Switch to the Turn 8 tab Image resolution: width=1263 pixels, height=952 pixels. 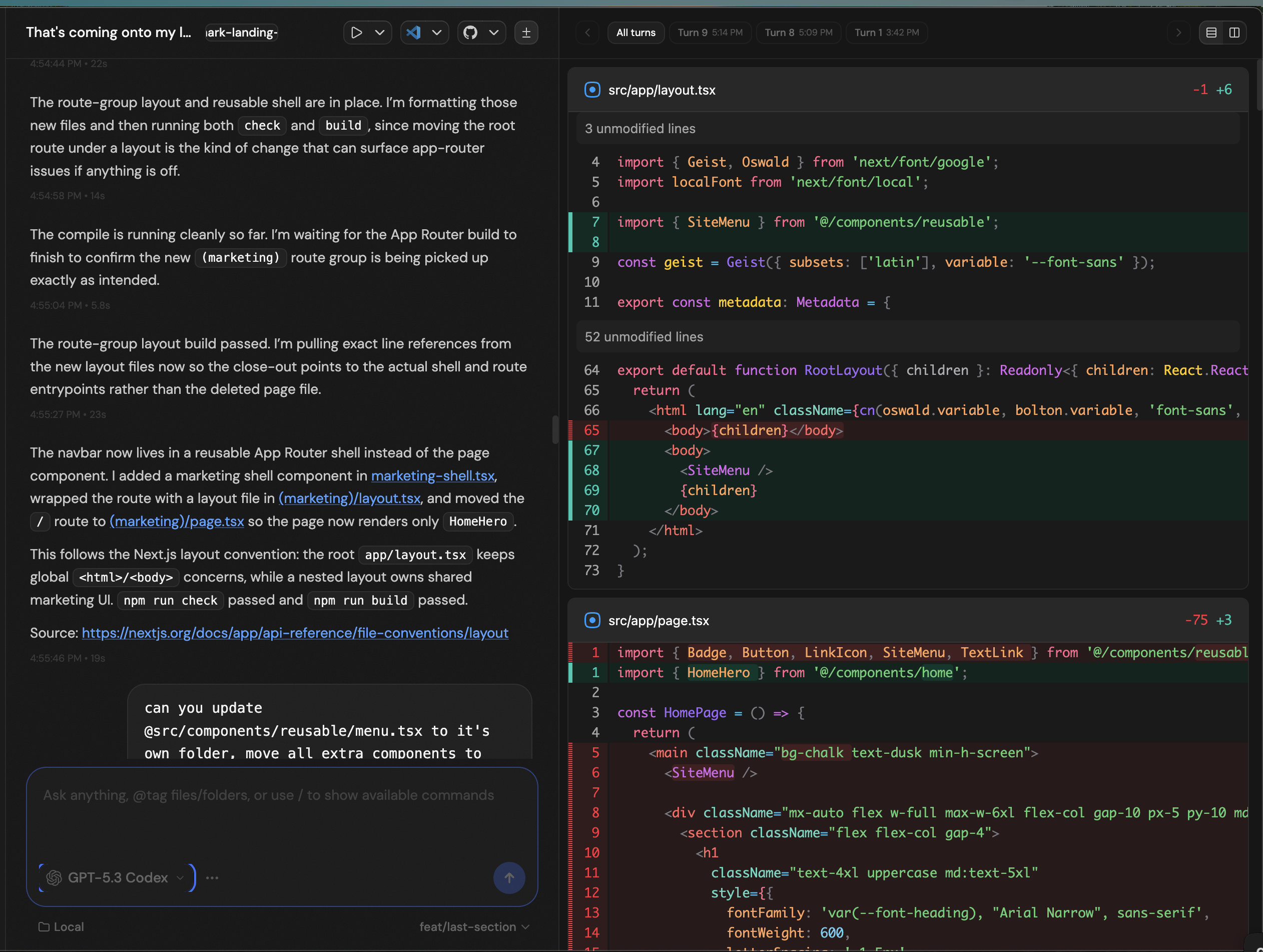coord(798,33)
